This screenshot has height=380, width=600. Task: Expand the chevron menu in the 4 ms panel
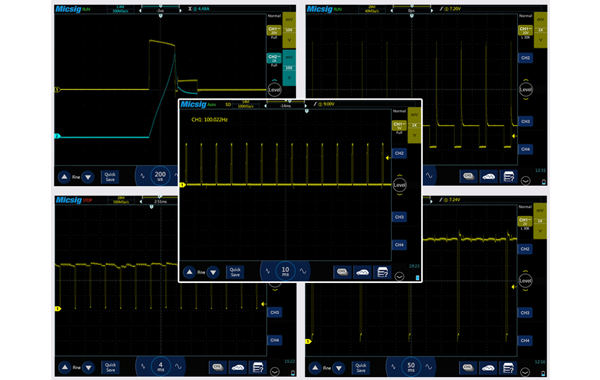(275, 371)
